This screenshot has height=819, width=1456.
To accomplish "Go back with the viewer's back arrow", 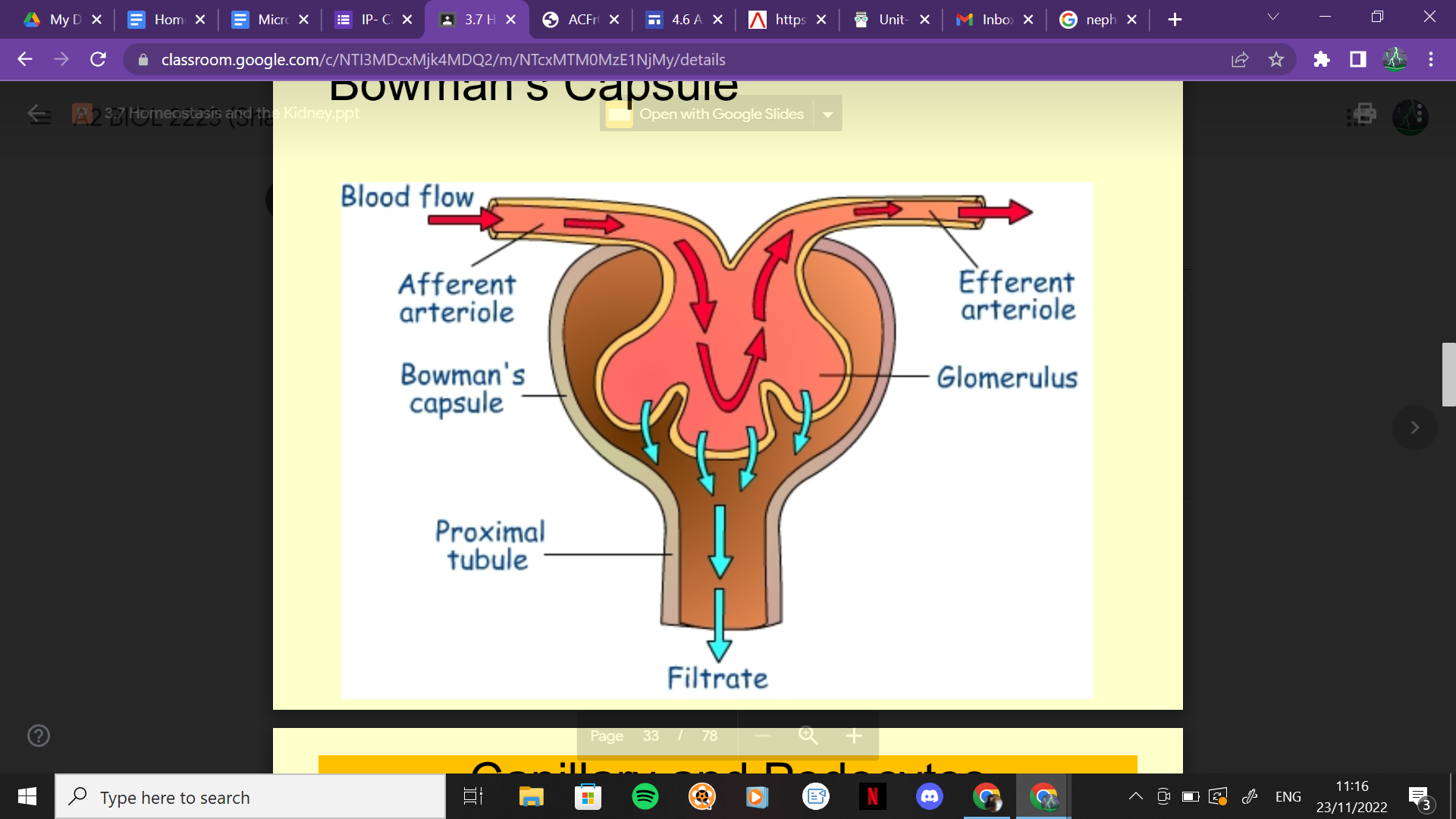I will tap(38, 115).
